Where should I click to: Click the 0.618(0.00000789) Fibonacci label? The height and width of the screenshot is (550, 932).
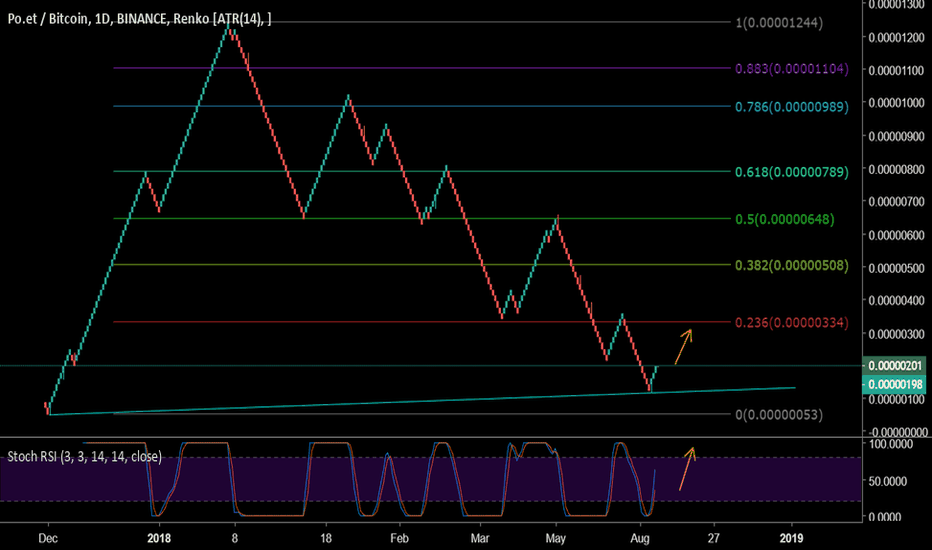[792, 172]
